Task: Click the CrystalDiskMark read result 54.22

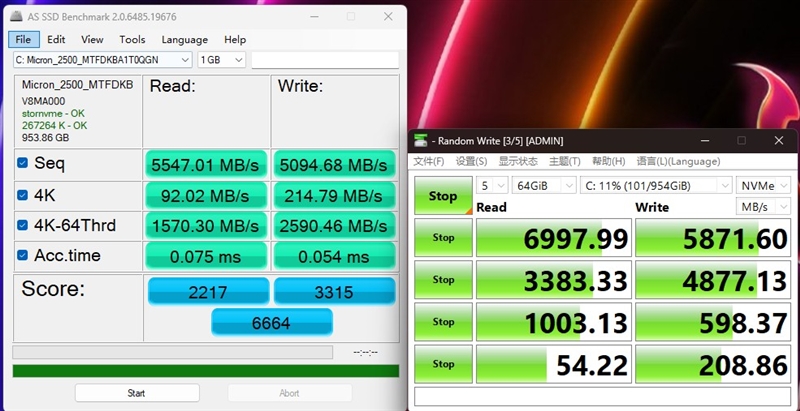Action: coord(554,364)
